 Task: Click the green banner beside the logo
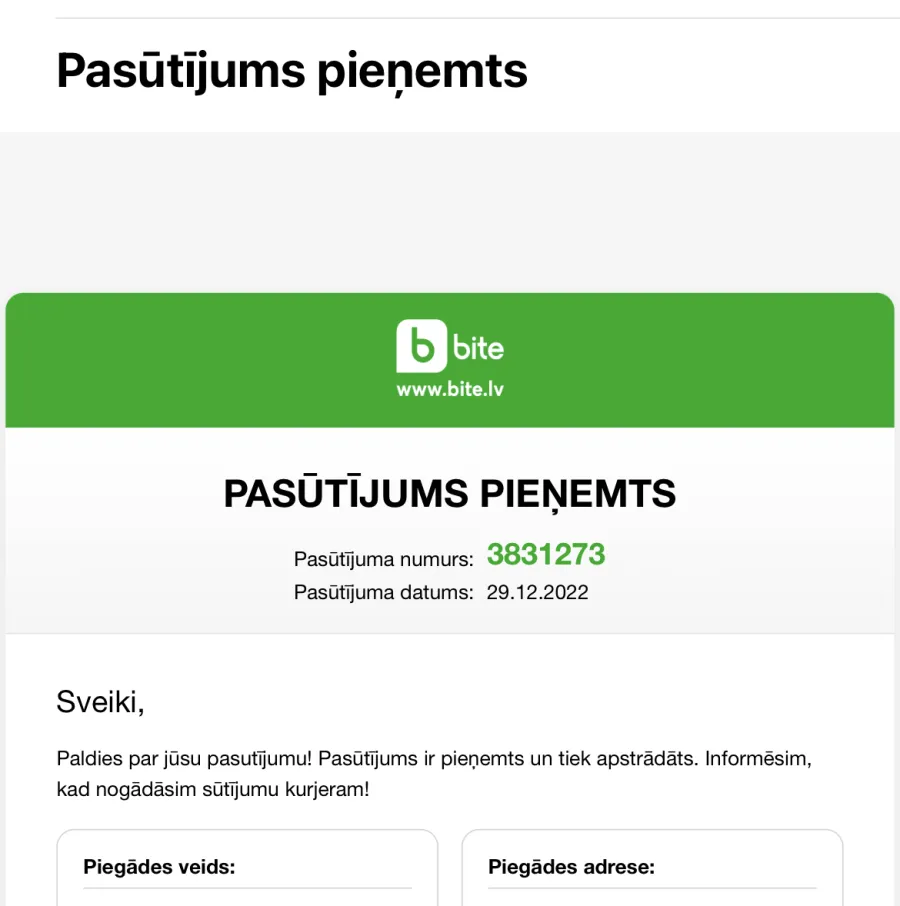pyautogui.click(x=693, y=360)
